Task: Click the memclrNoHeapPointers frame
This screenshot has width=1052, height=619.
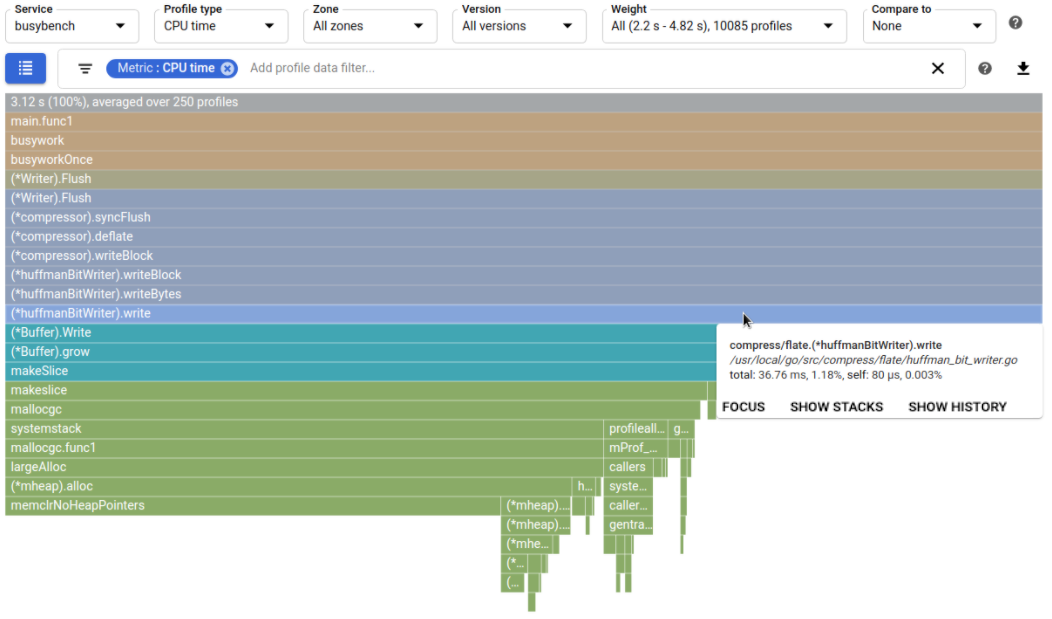Action: click(x=250, y=506)
